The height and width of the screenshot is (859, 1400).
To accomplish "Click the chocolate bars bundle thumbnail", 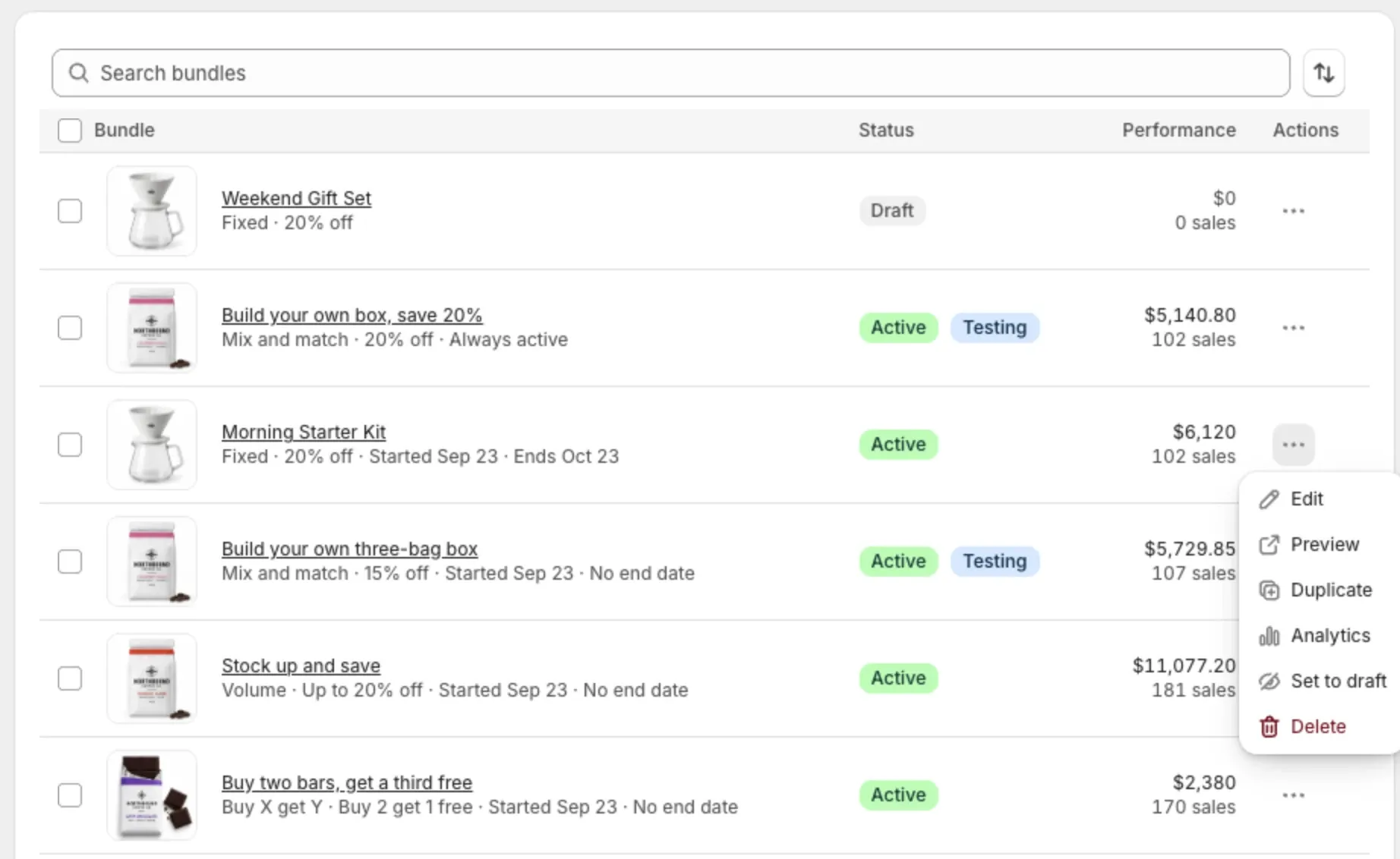I will click(x=152, y=795).
